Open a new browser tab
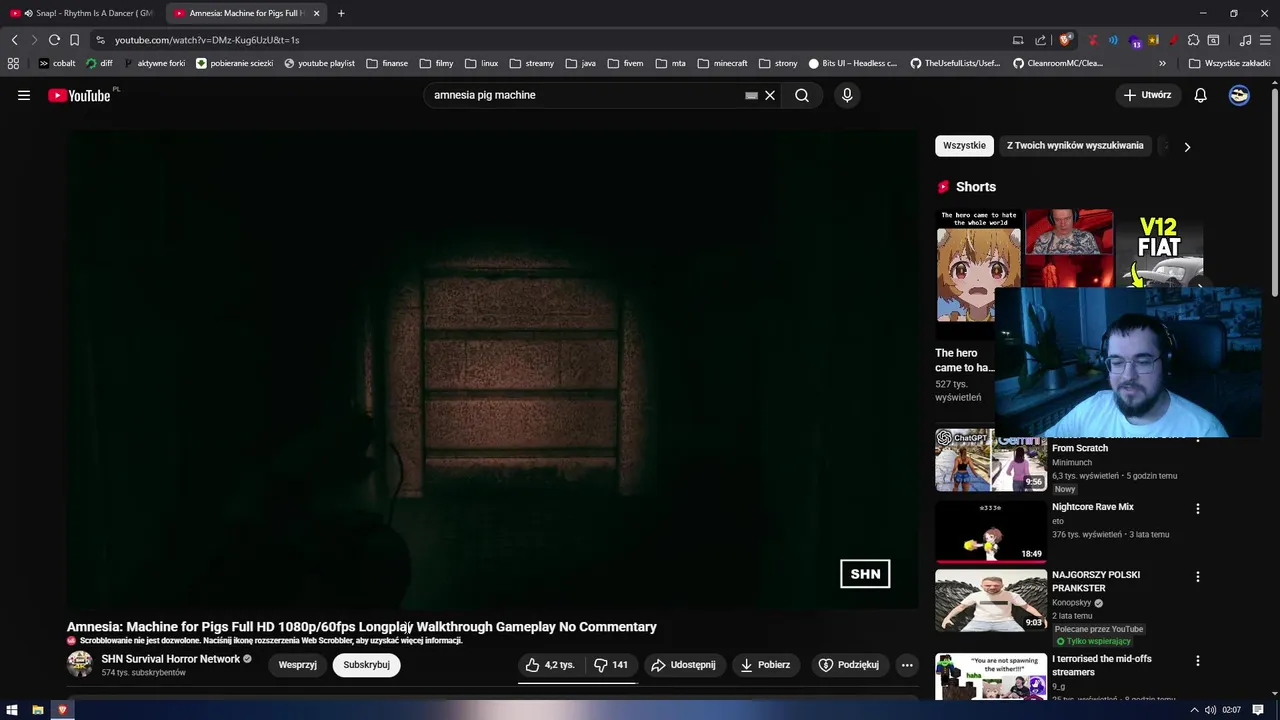1280x720 pixels. [x=341, y=13]
